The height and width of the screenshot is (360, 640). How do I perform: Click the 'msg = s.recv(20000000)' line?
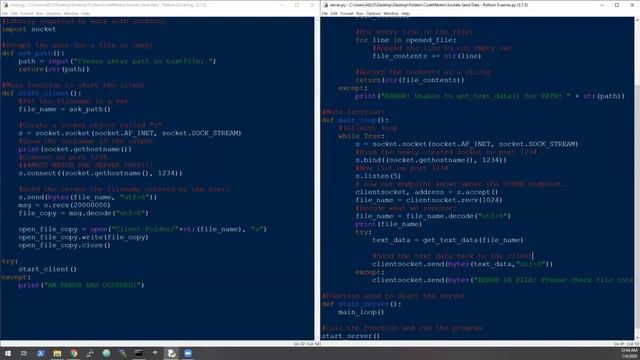click(x=64, y=205)
